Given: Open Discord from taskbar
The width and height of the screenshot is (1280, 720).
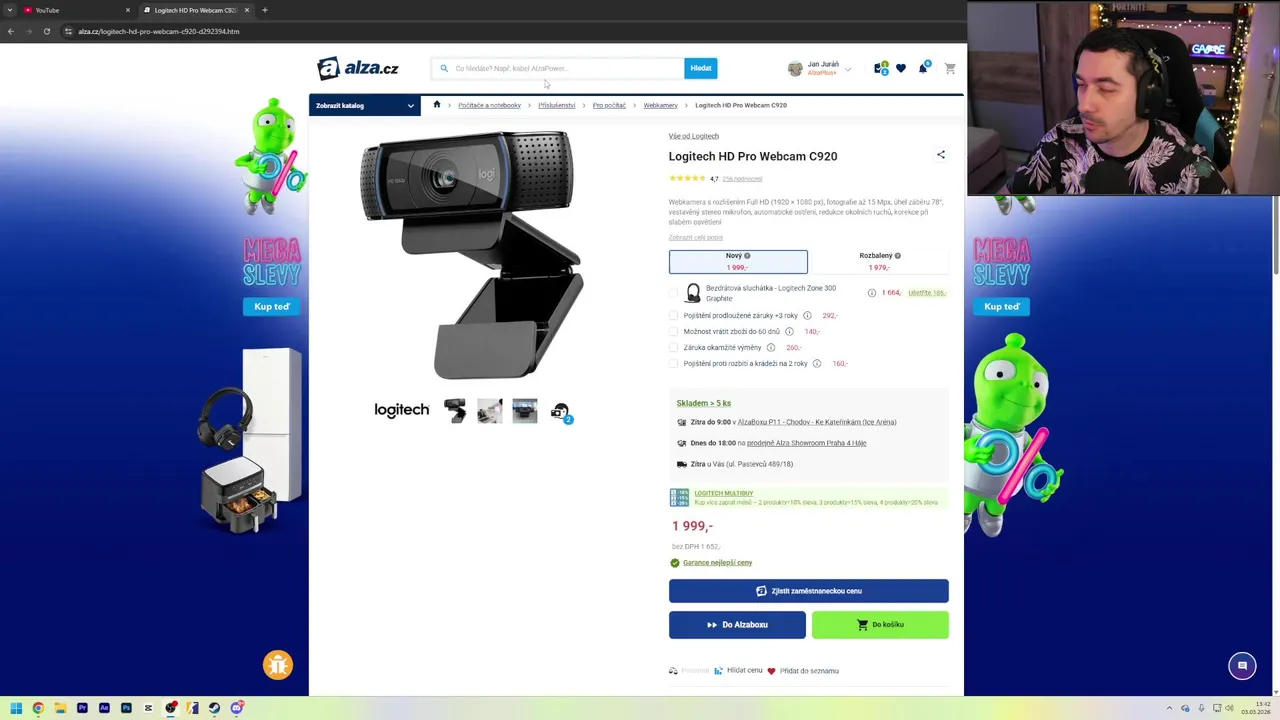Looking at the screenshot, I should (237, 708).
